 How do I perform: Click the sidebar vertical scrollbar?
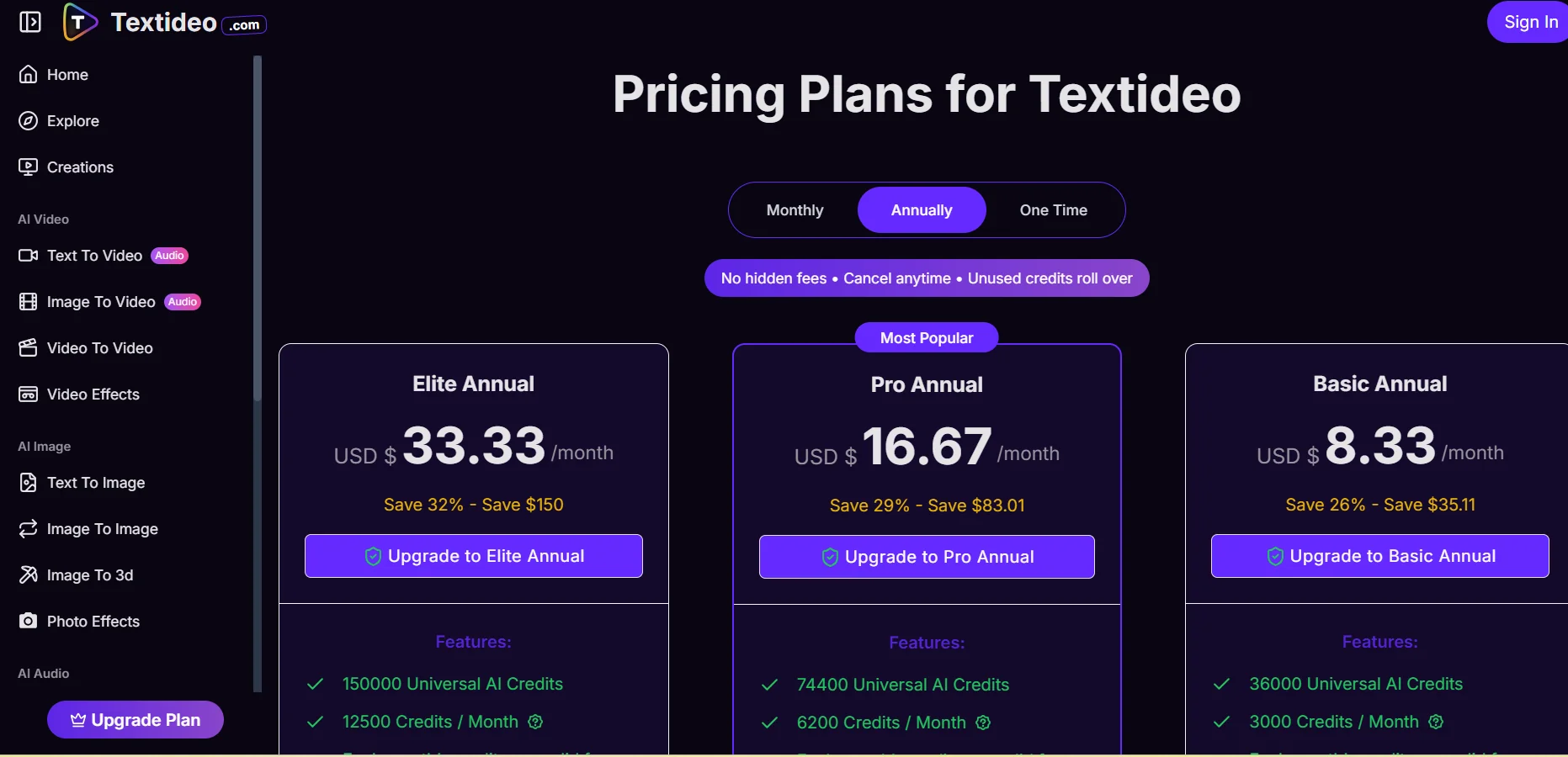pyautogui.click(x=258, y=227)
